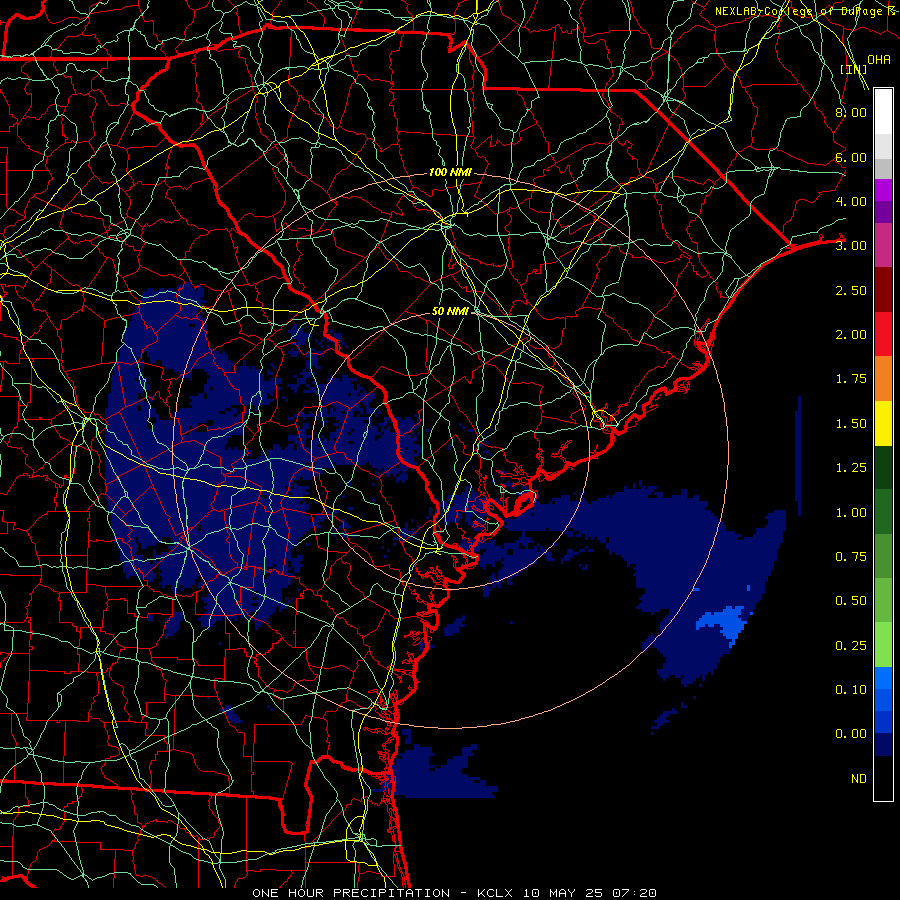Click the 1.00 legend value

click(851, 513)
